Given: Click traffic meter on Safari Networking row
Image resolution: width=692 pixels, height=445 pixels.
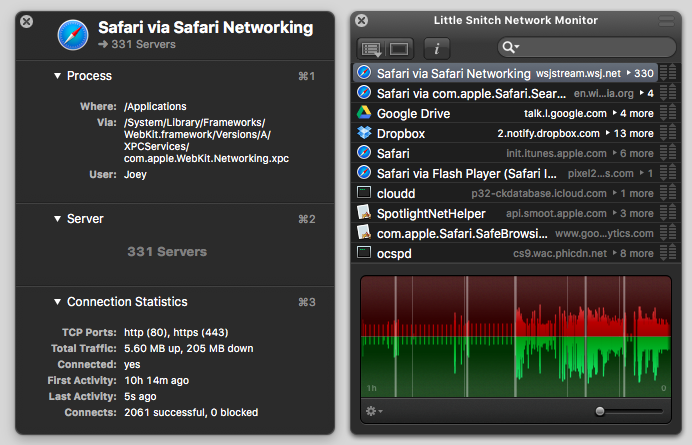Looking at the screenshot, I should (x=668, y=72).
